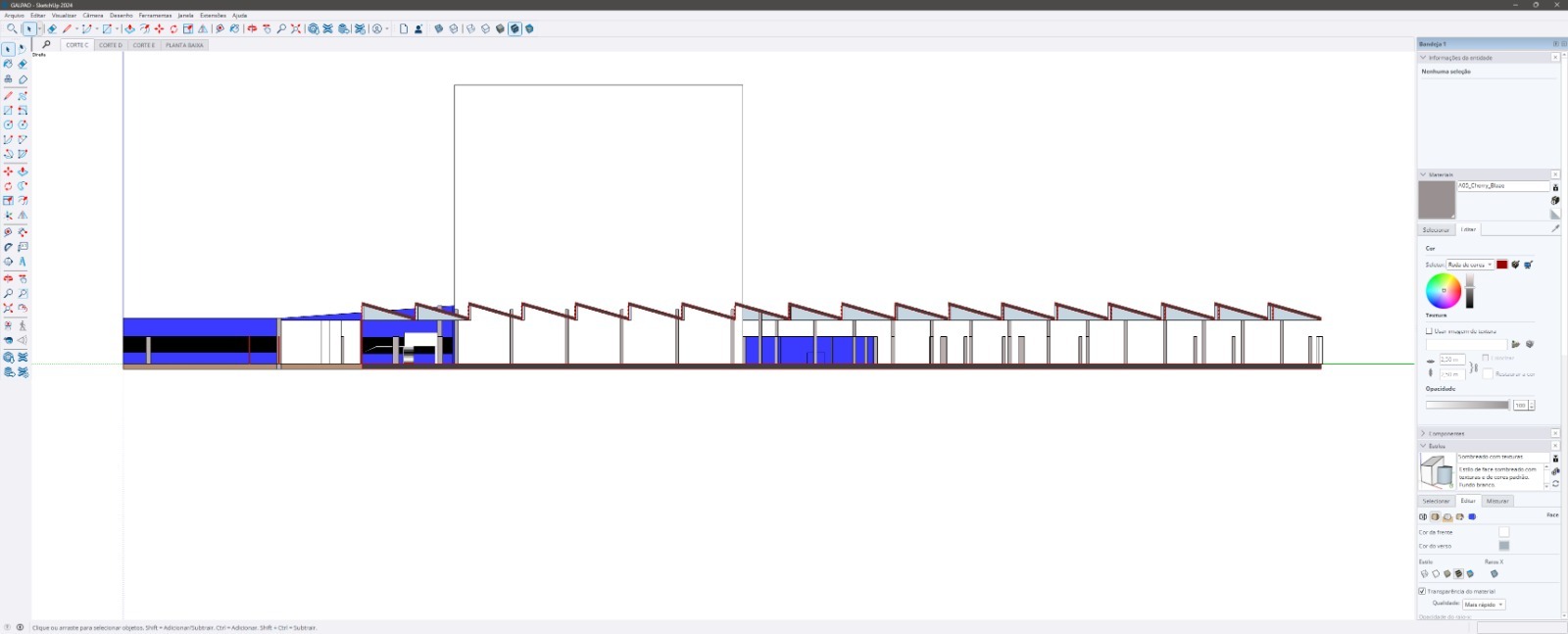Viewport: 1568px width, 634px height.
Task: Choose the Move tool in top toolbar
Action: [x=159, y=29]
